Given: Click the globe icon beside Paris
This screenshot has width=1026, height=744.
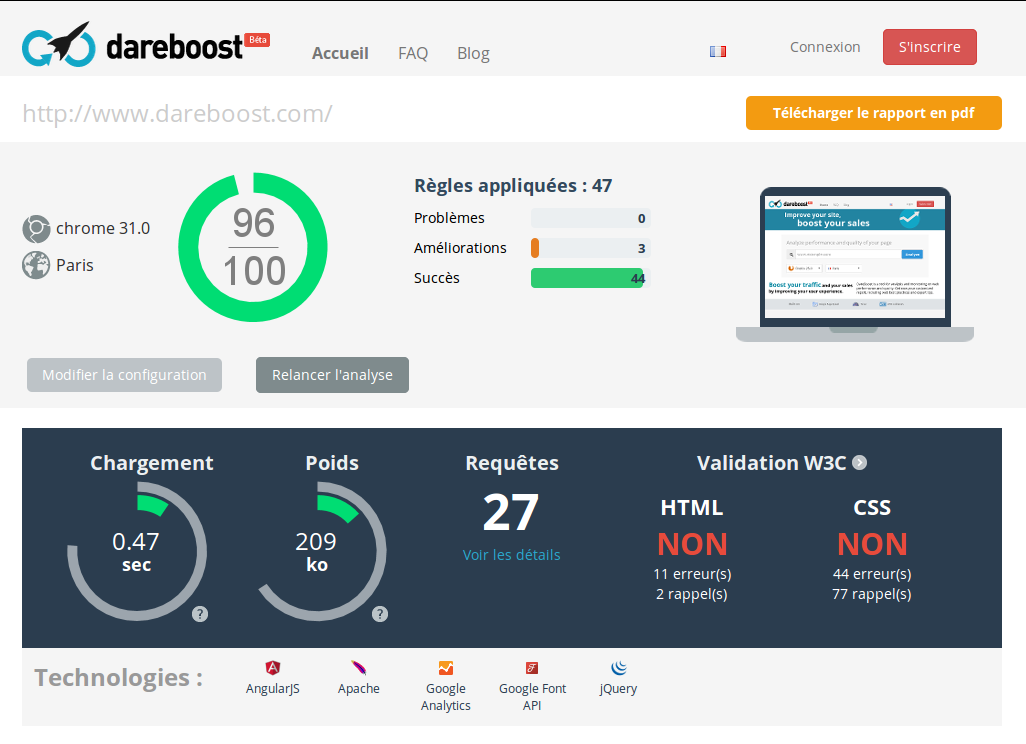Looking at the screenshot, I should 36,266.
